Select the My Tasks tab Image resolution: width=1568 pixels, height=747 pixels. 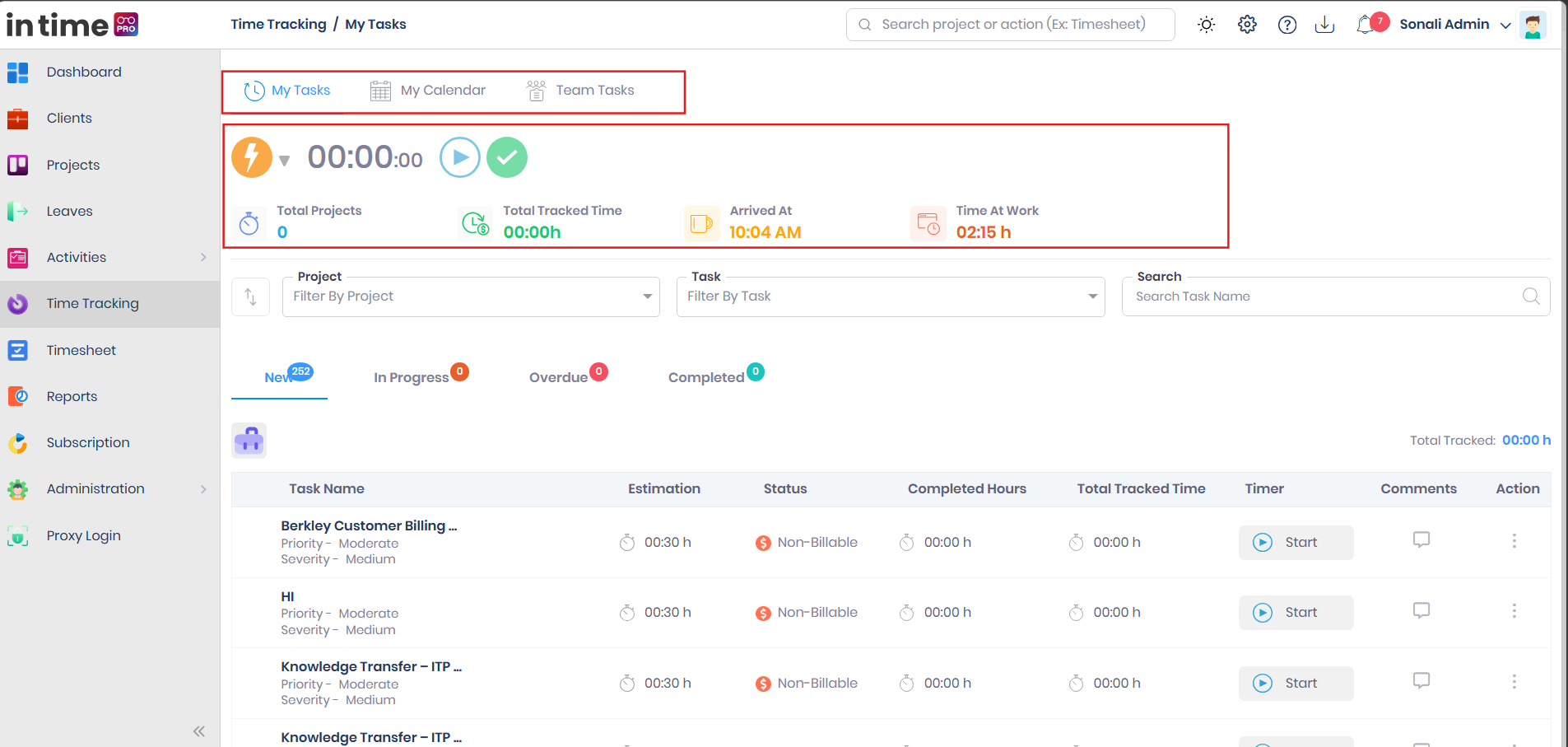tap(287, 91)
